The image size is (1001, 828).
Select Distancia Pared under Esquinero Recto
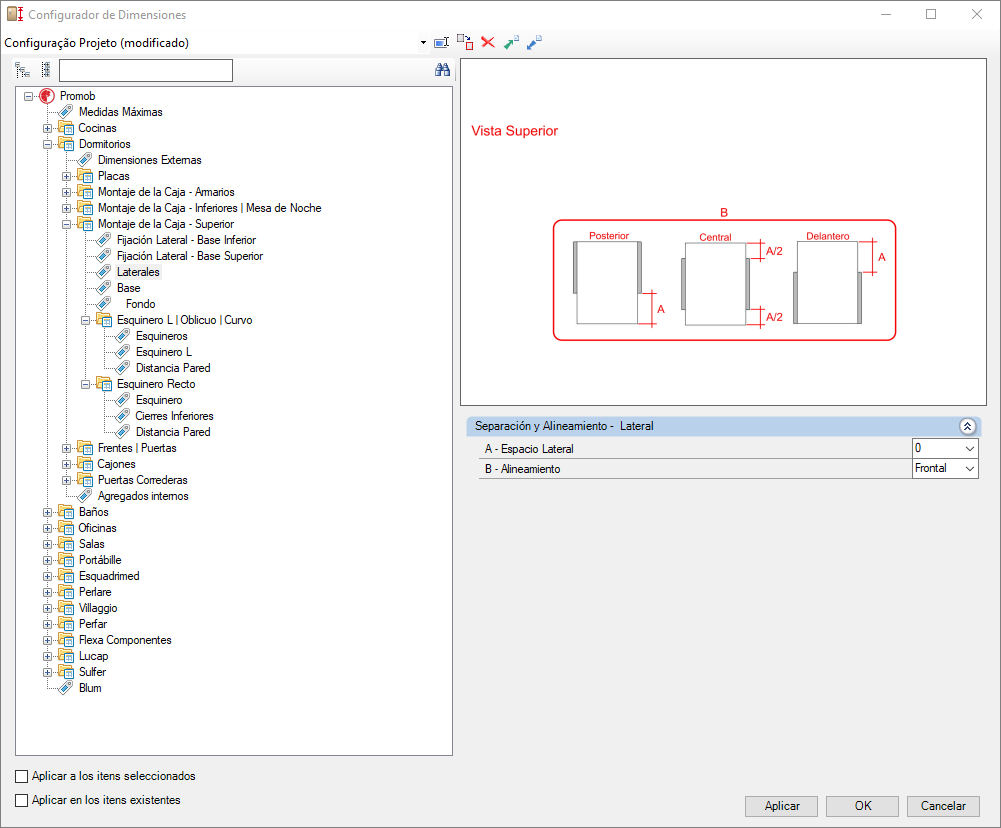(173, 432)
